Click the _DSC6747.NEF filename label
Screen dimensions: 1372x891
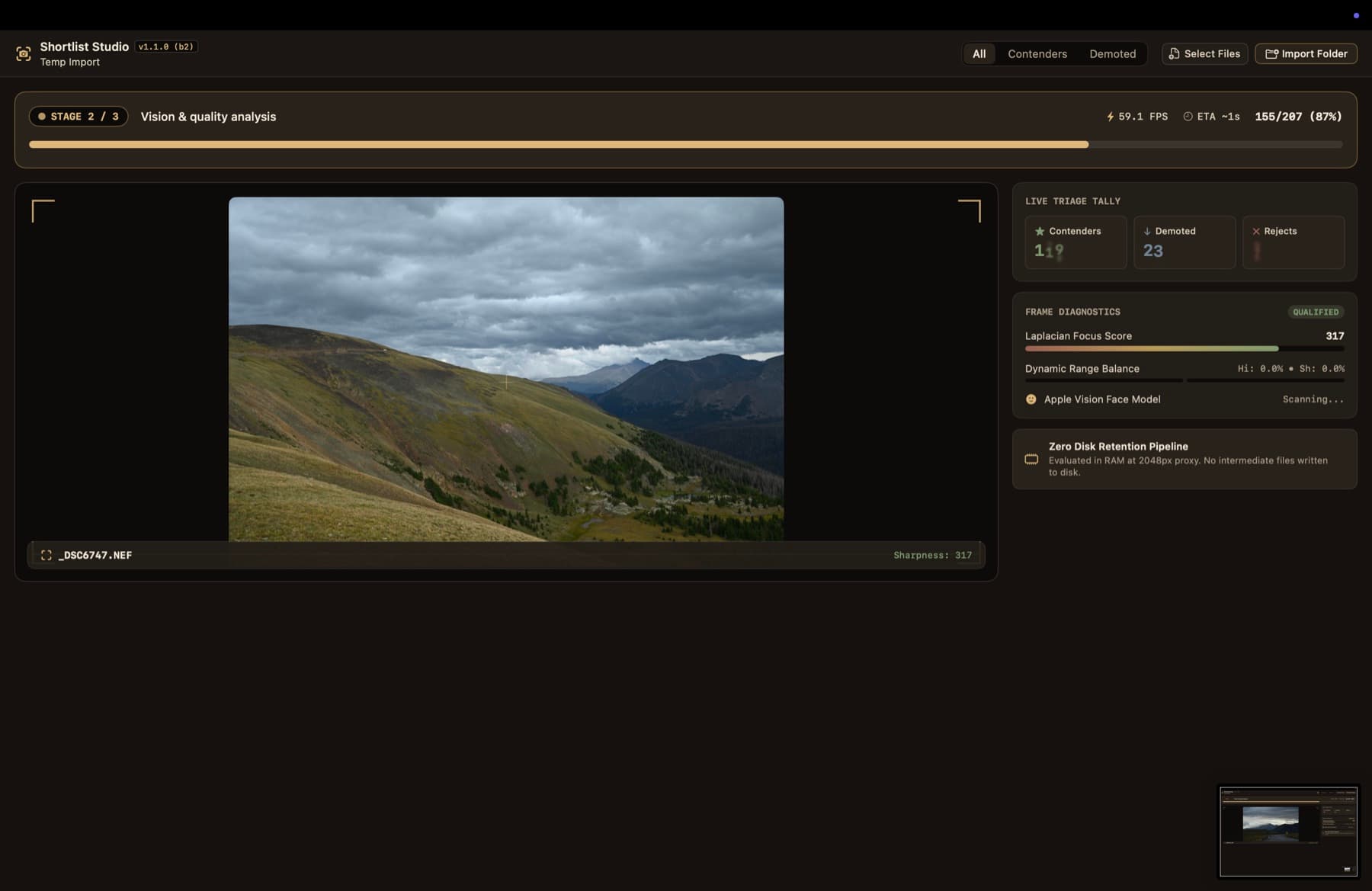tap(95, 555)
